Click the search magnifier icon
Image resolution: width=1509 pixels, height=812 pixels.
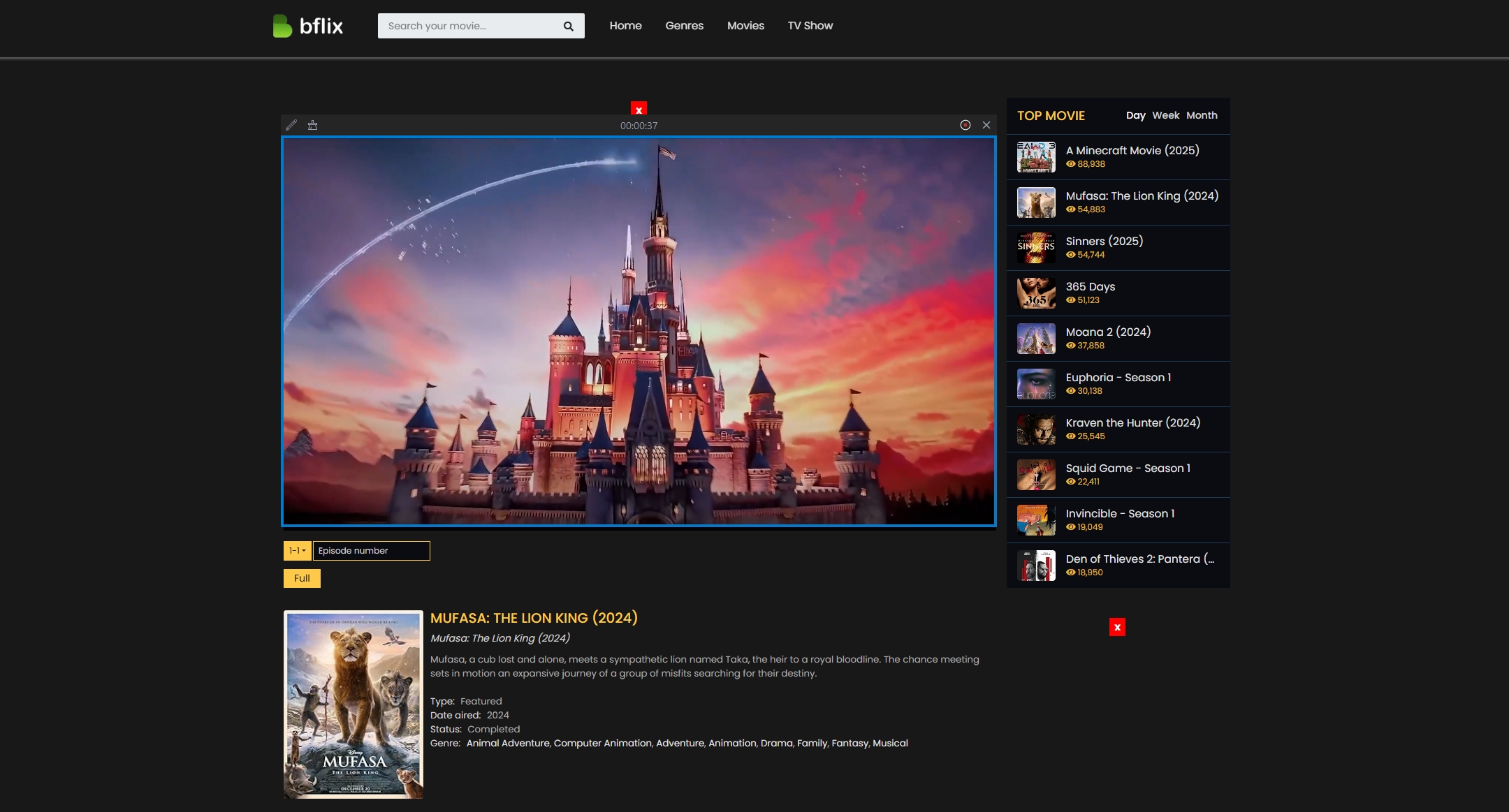[x=568, y=26]
